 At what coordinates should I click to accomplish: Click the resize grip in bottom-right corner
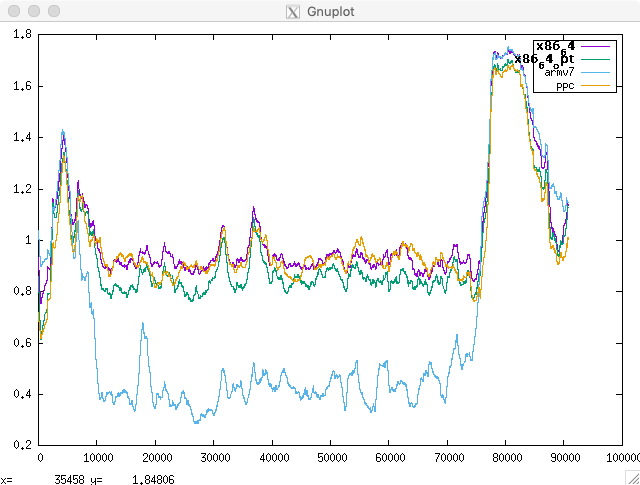[x=632, y=478]
